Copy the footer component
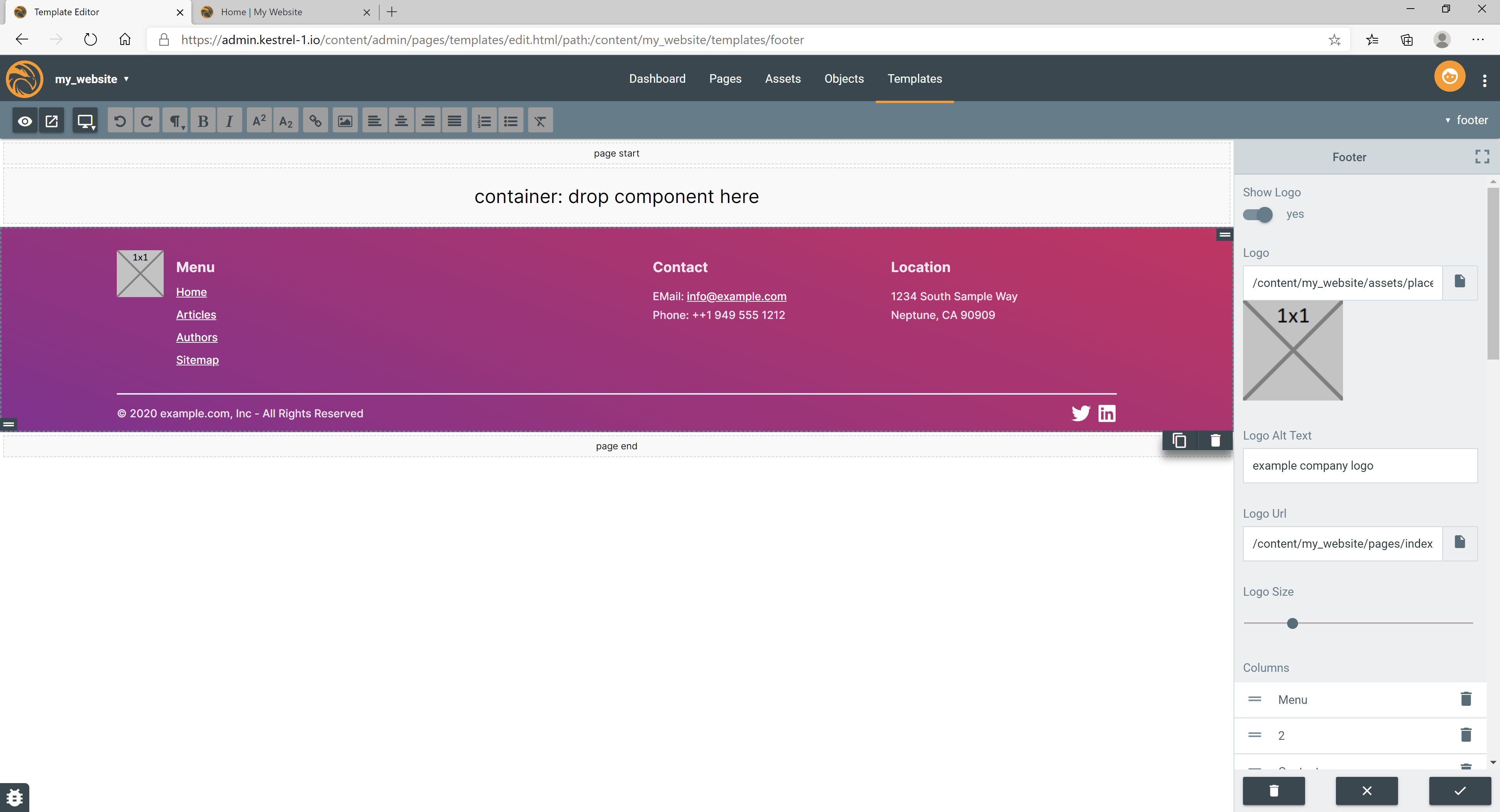This screenshot has width=1500, height=812. 1179,441
